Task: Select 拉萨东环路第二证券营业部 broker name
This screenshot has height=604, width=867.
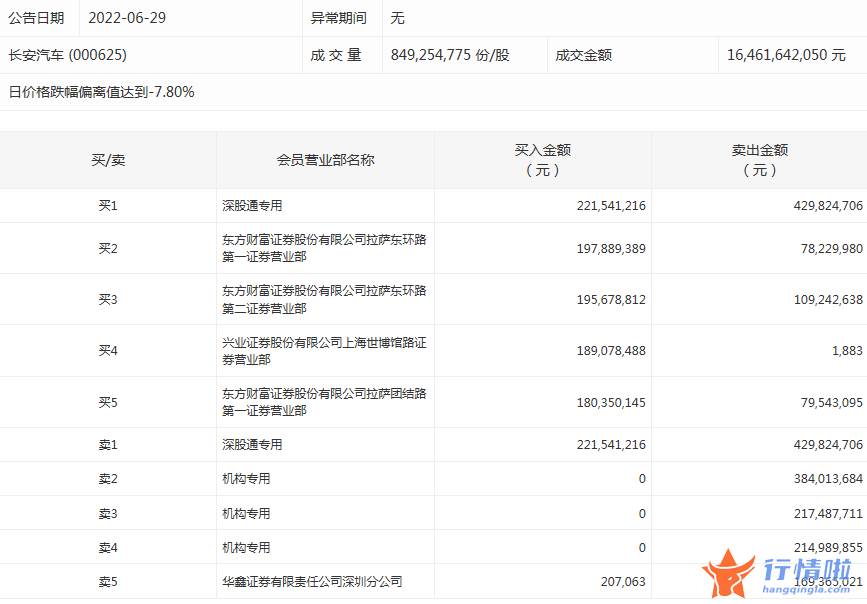Action: (324, 299)
